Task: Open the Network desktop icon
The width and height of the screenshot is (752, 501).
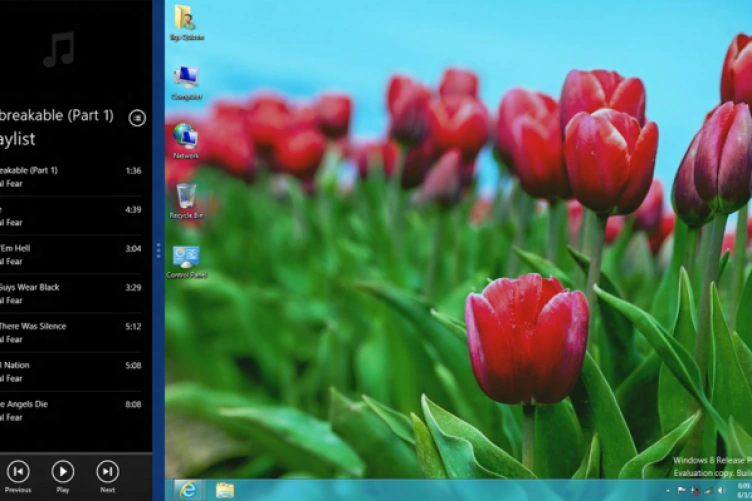Action: point(186,141)
